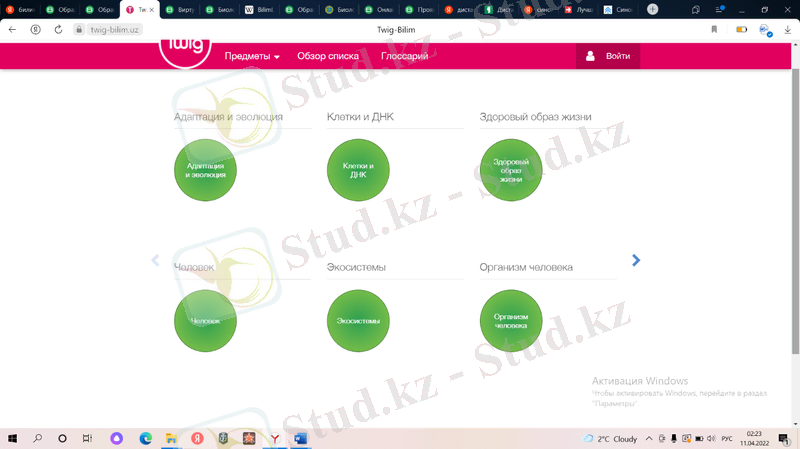Show hidden tray icons chevron
The height and width of the screenshot is (449, 800).
(x=648, y=438)
